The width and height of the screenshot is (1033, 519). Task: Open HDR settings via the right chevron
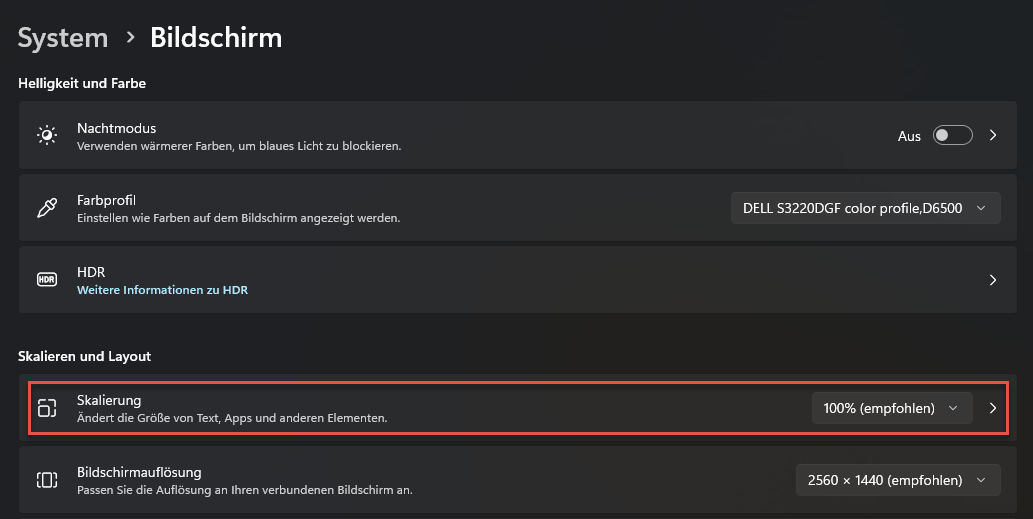coord(993,280)
